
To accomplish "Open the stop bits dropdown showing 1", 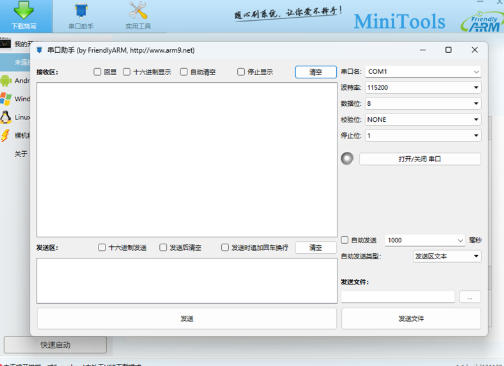I will click(423, 136).
